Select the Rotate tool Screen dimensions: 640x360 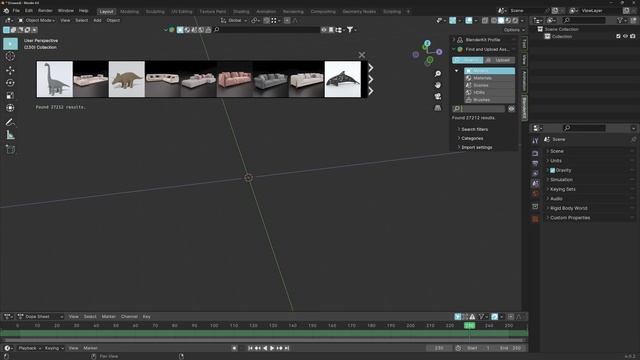(x=10, y=83)
